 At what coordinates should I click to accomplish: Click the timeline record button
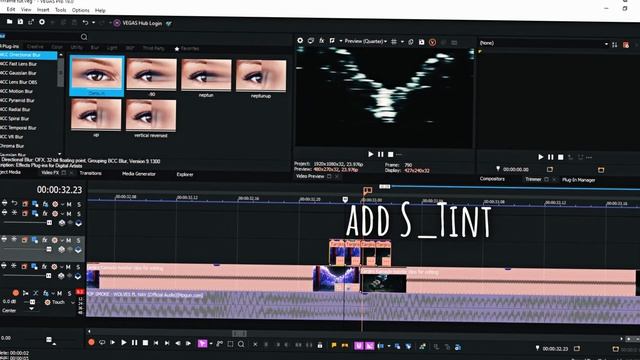[91, 342]
